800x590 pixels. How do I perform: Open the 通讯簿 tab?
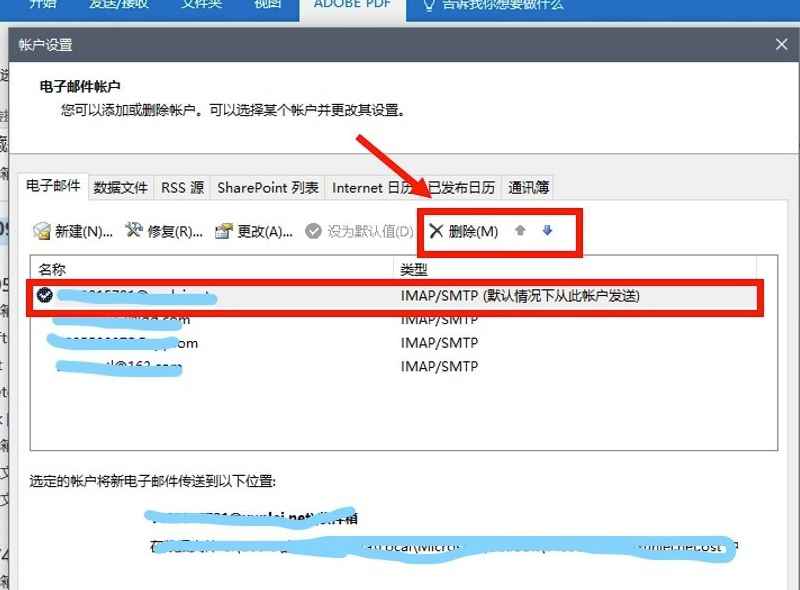528,187
